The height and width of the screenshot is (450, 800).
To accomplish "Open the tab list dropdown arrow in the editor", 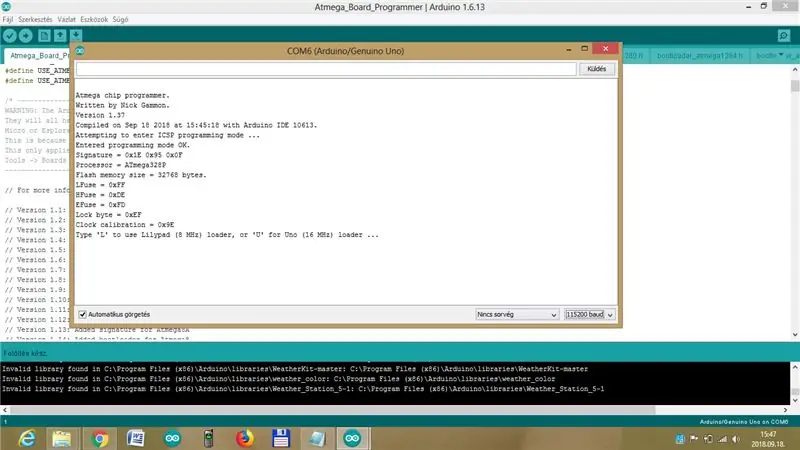I will coord(781,55).
